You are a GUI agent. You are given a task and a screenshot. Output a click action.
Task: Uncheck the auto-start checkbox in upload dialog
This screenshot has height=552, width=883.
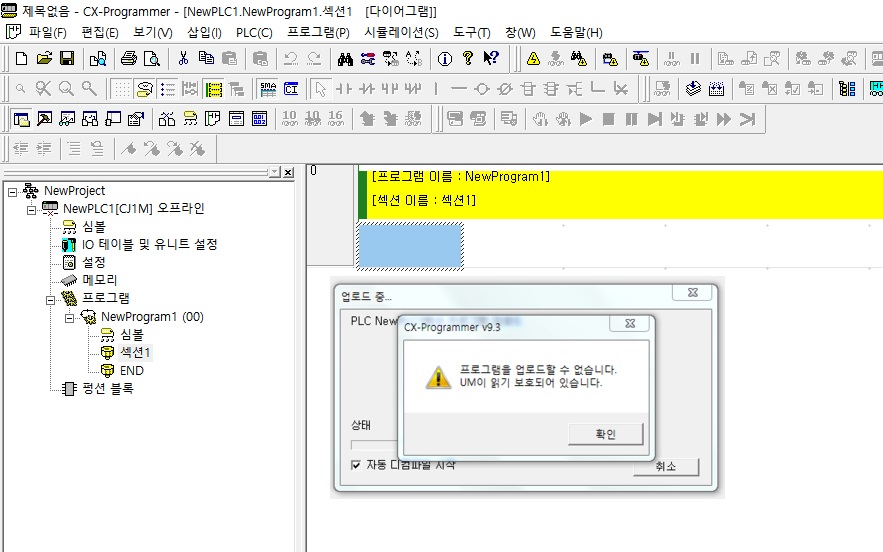click(355, 465)
